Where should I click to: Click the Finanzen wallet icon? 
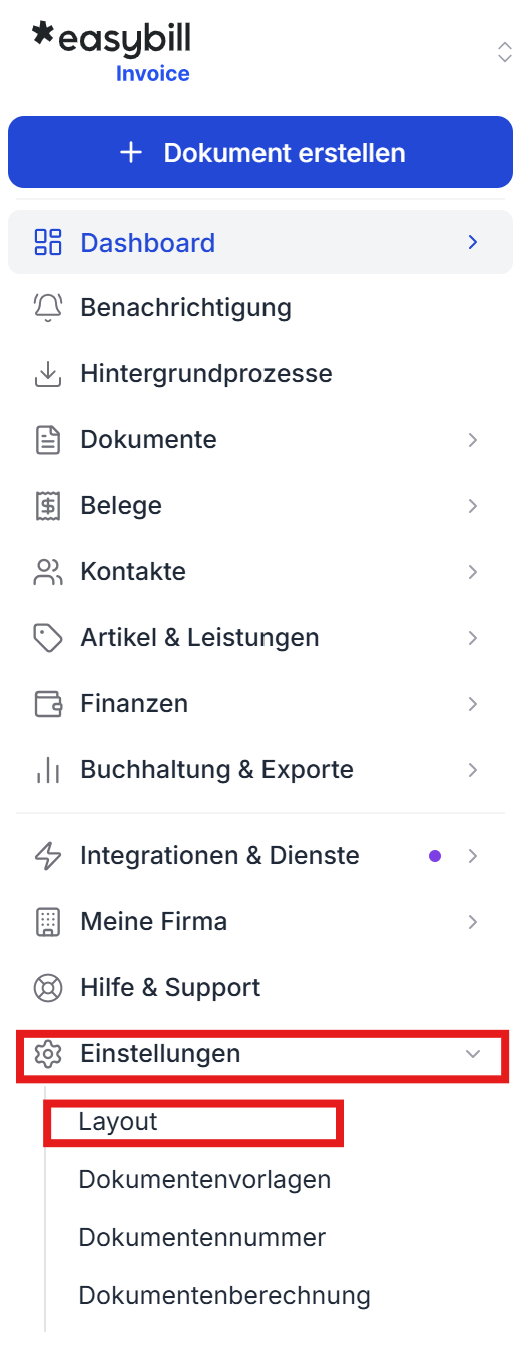click(x=48, y=704)
